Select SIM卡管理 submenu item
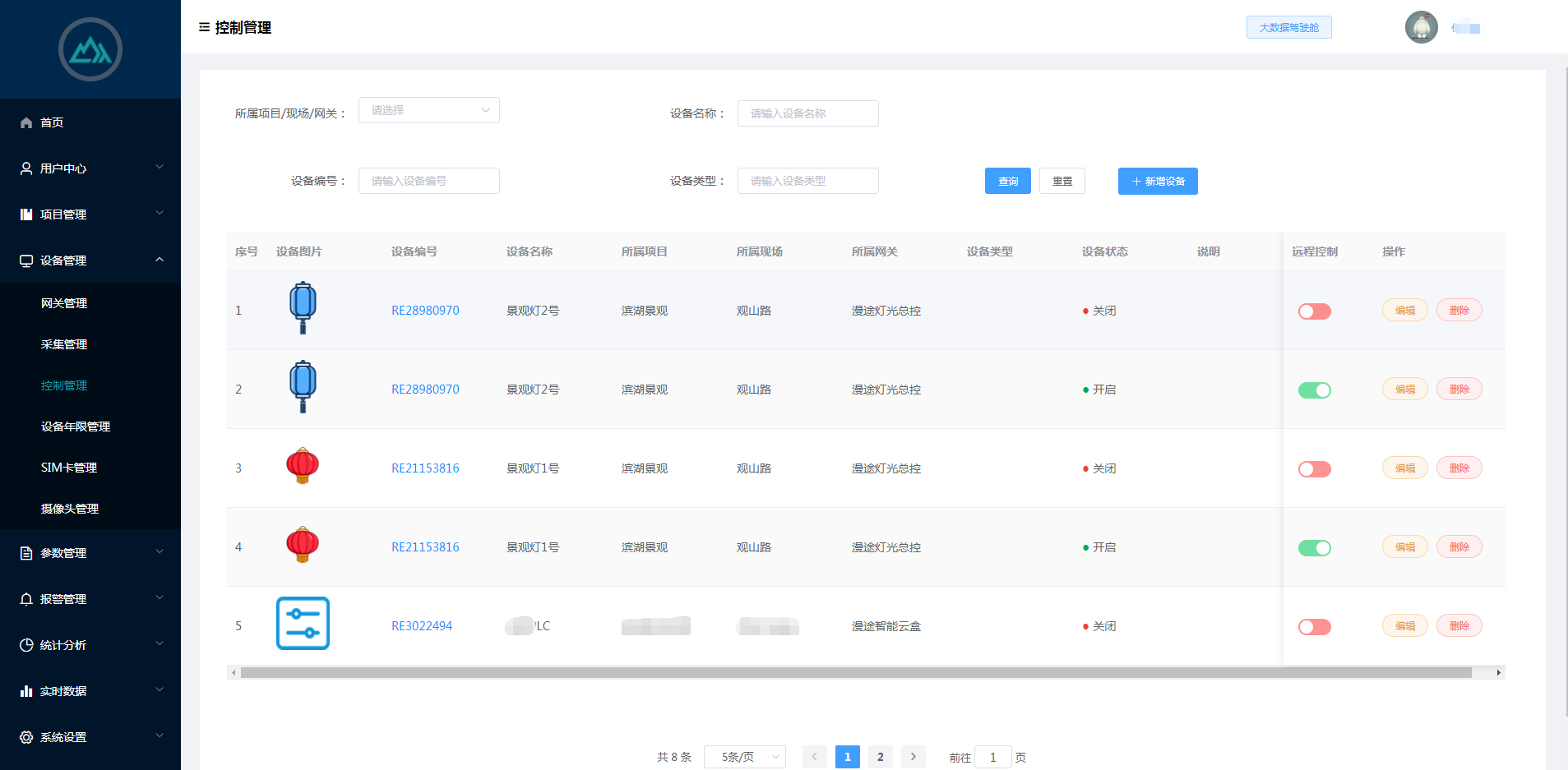The image size is (1568, 770). coord(69,468)
